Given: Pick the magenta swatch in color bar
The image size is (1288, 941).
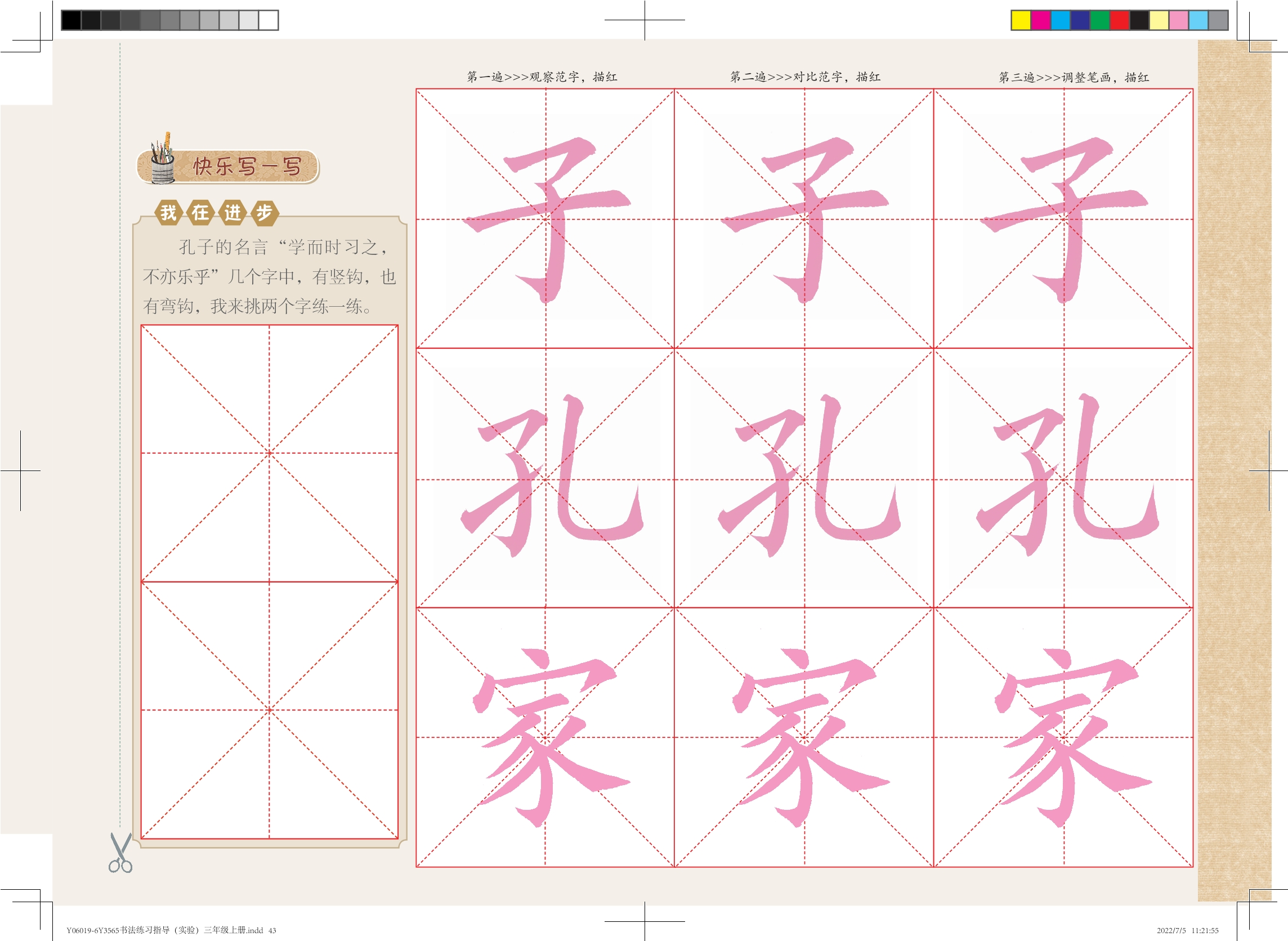Looking at the screenshot, I should point(1040,20).
